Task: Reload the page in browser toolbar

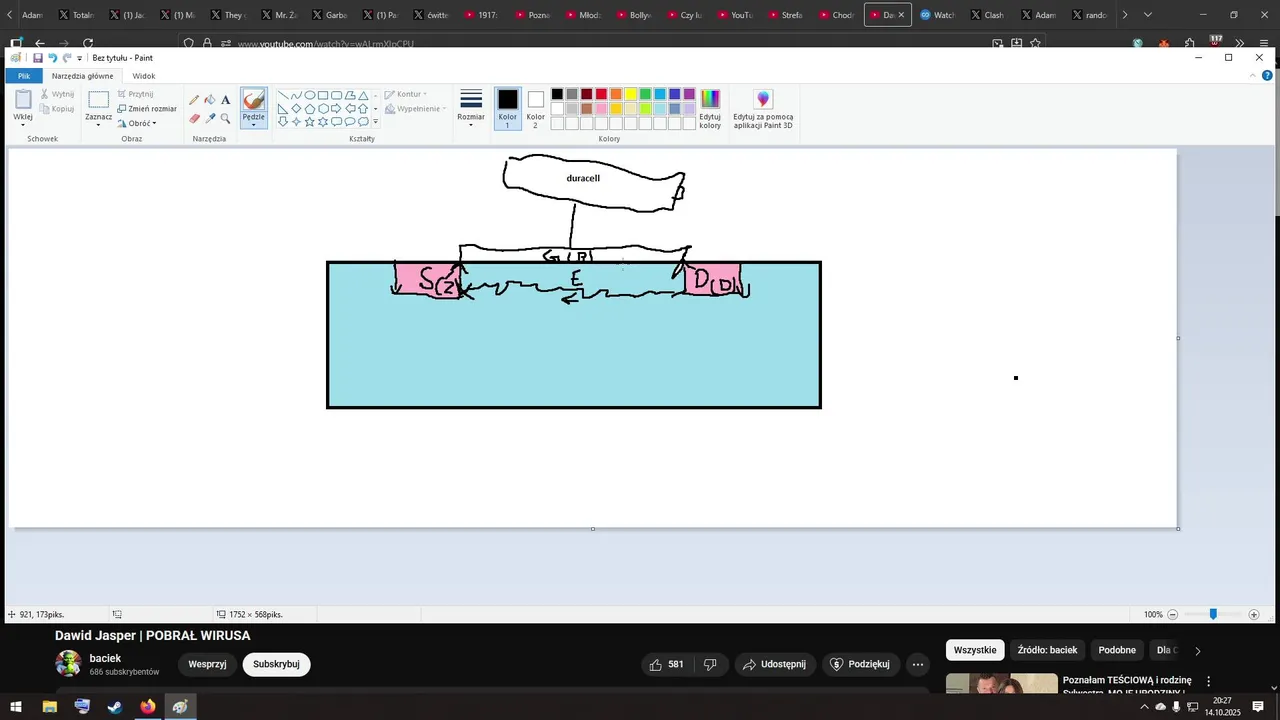Action: 88,44
